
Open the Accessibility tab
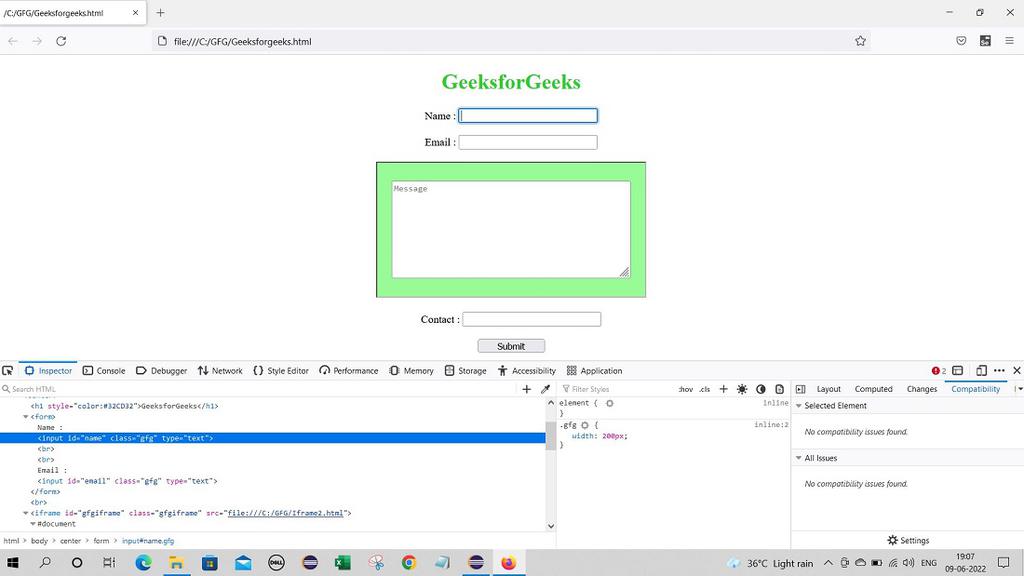(x=526, y=370)
